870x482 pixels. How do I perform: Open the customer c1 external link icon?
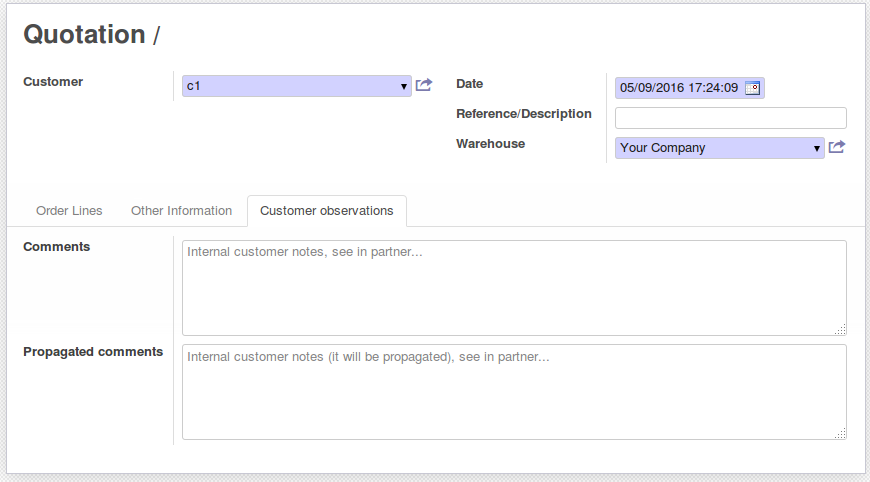tap(424, 86)
